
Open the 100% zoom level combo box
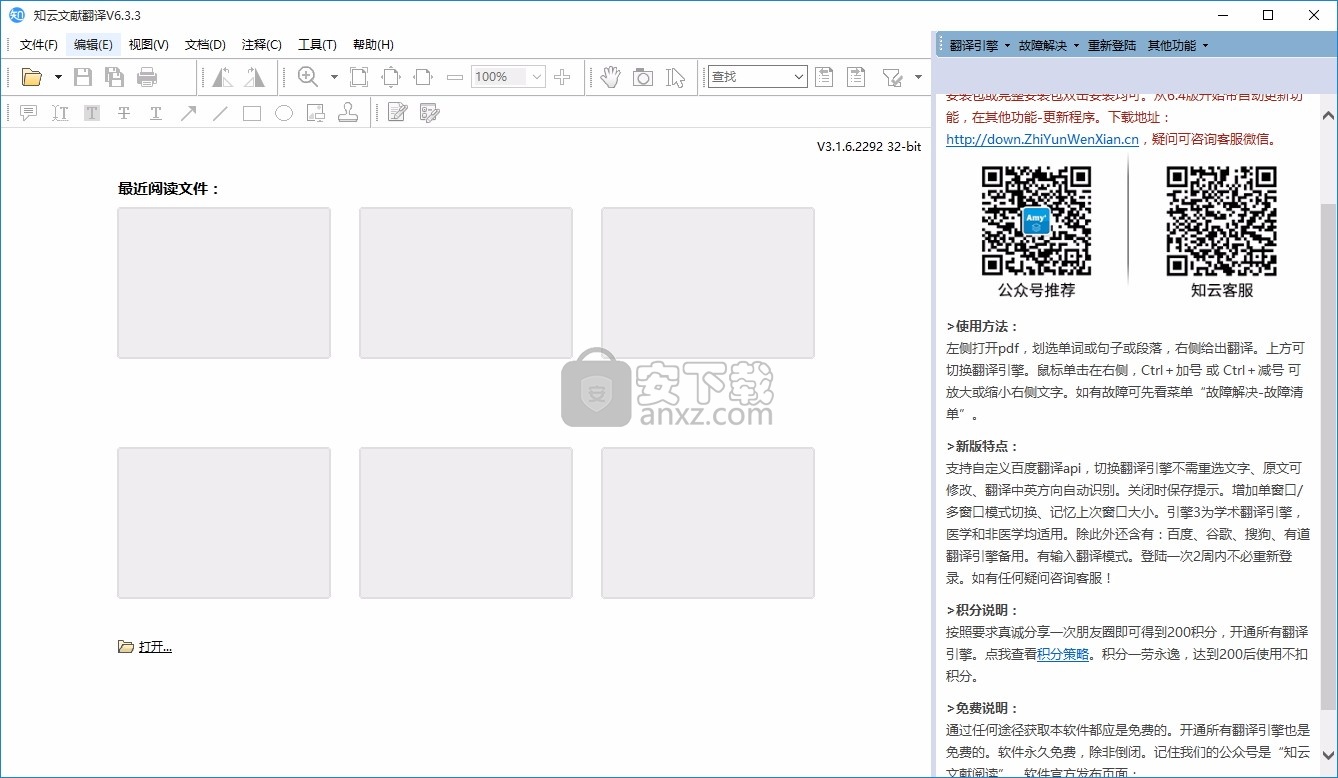(x=508, y=77)
